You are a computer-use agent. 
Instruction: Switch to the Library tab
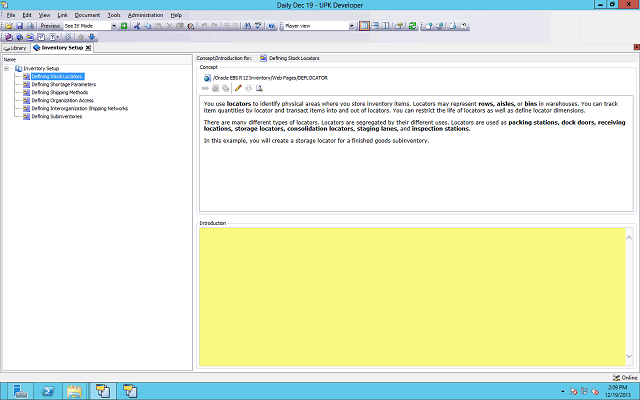(x=15, y=47)
